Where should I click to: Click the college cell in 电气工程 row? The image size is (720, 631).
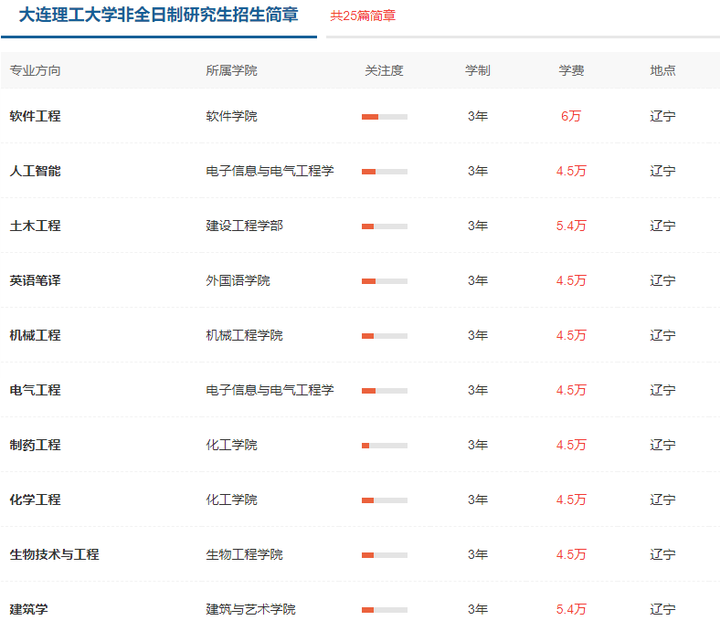(x=270, y=390)
